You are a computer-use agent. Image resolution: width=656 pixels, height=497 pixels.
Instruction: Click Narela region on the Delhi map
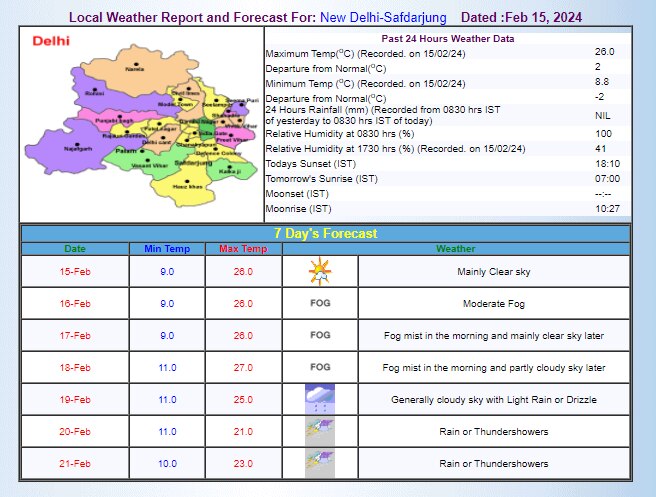(x=134, y=68)
